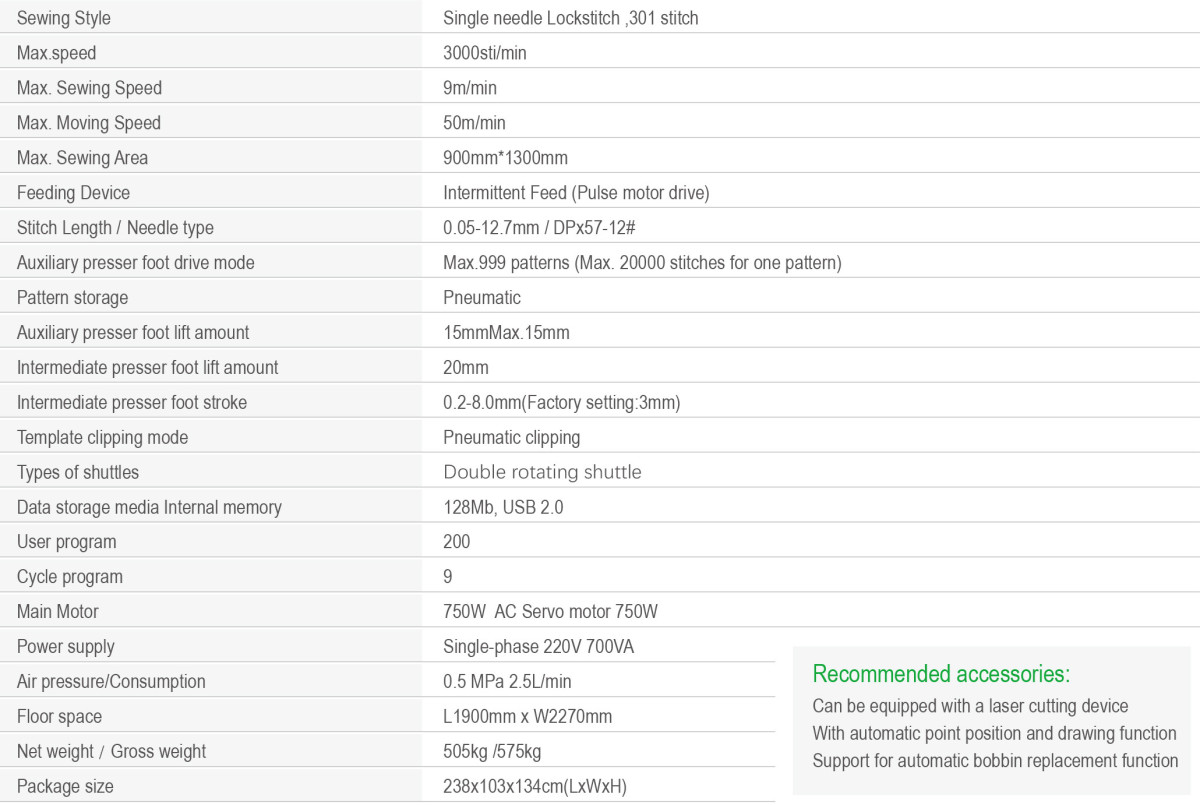1200x805 pixels.
Task: Click the "Cycle program" row label
Action: (70, 577)
